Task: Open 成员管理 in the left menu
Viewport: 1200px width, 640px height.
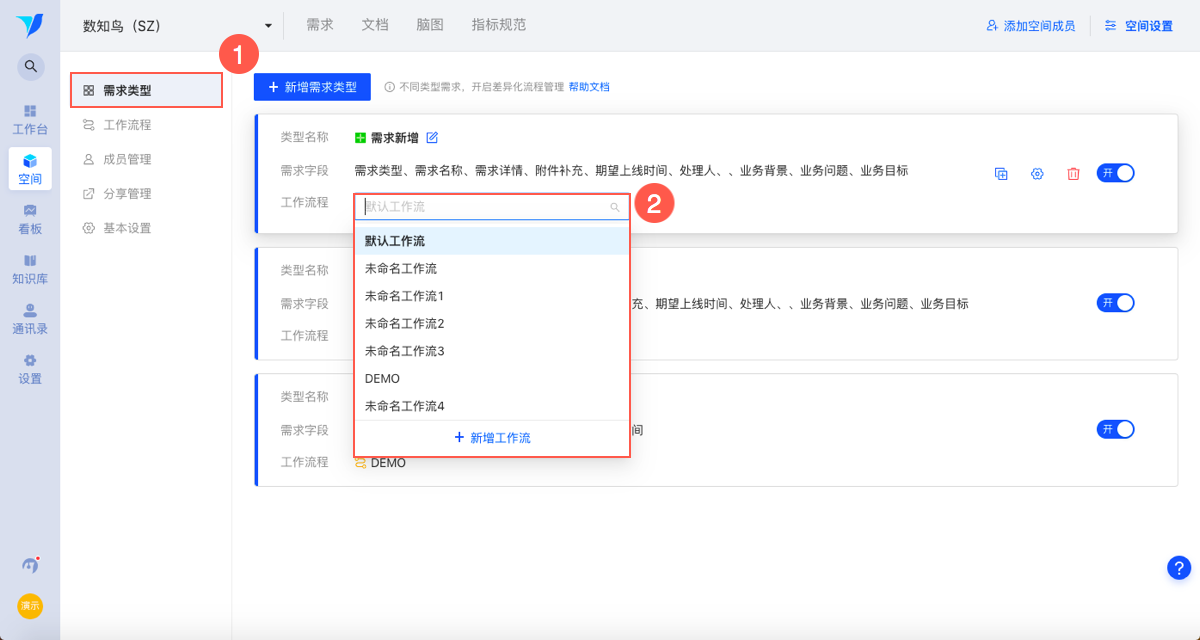Action: [127, 159]
